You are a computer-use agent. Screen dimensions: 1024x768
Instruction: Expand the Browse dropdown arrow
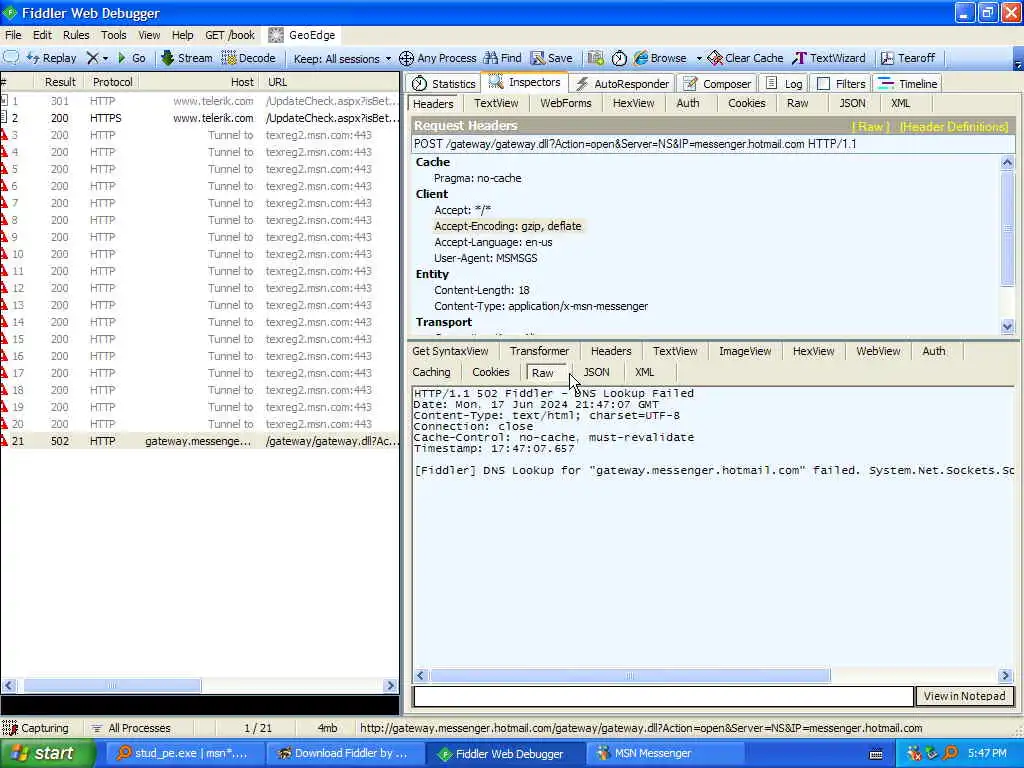tap(699, 58)
